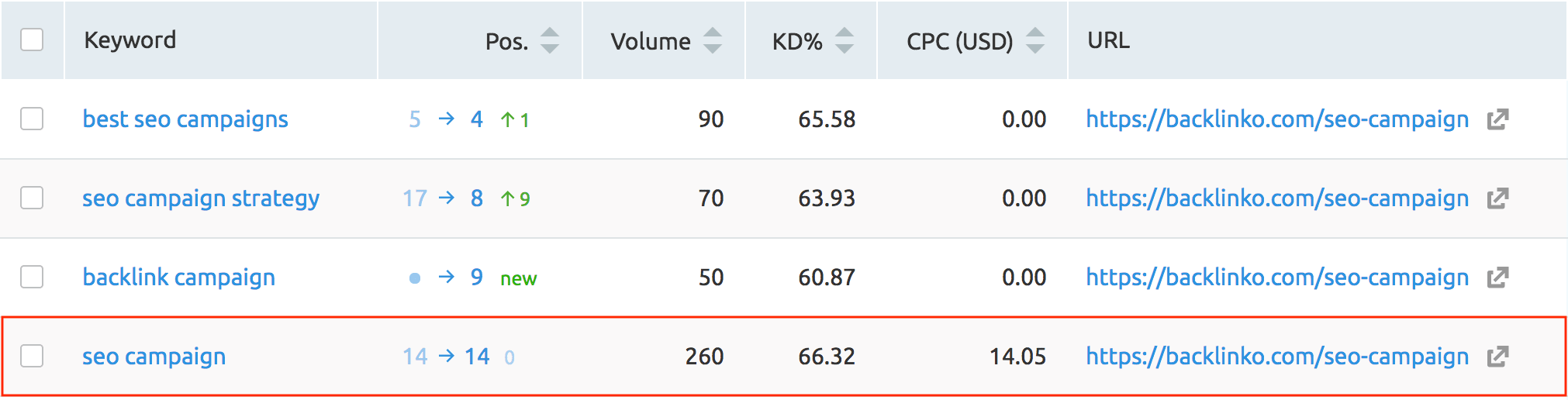
Task: Sort by KD% column arrows
Action: 844,40
